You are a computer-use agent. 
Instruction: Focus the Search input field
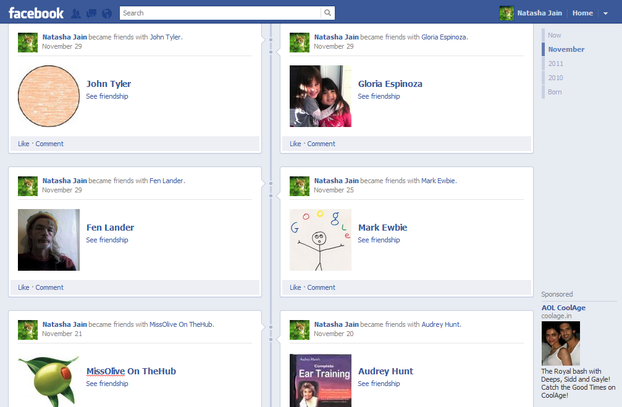point(220,13)
